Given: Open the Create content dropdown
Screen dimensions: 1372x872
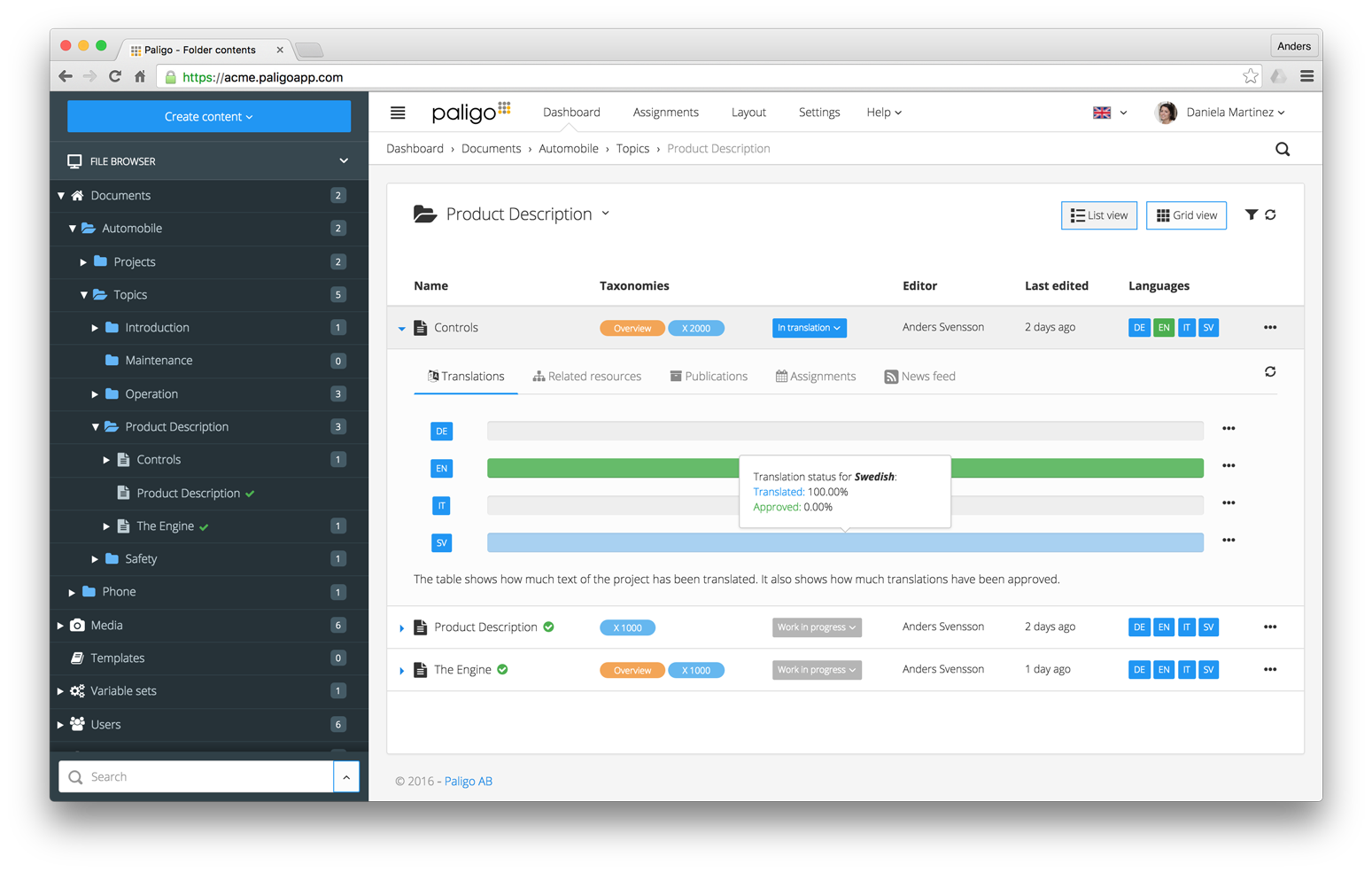Looking at the screenshot, I should point(209,116).
